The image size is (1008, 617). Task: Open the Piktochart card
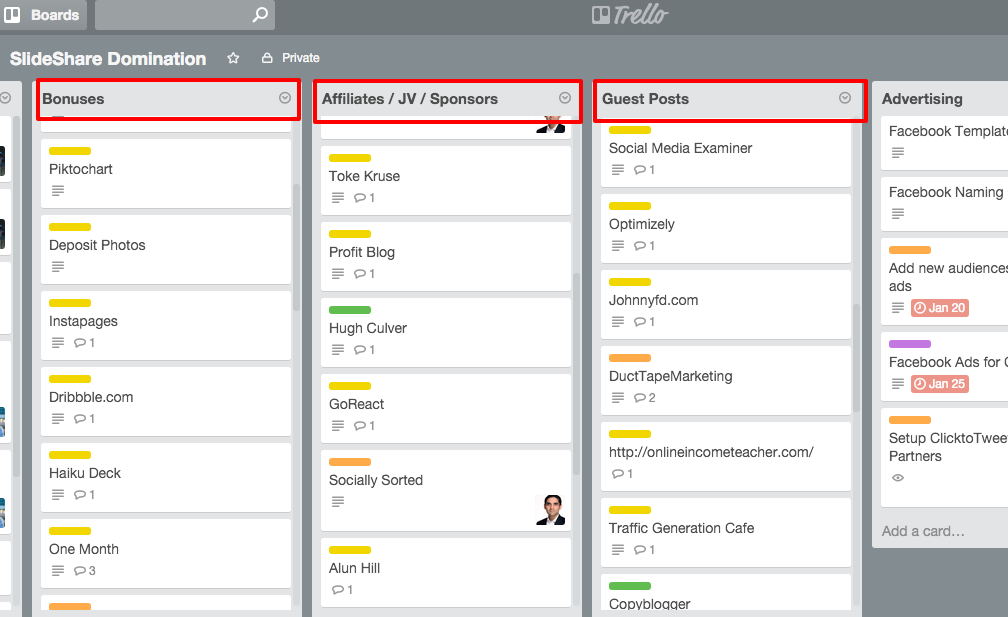(166, 174)
